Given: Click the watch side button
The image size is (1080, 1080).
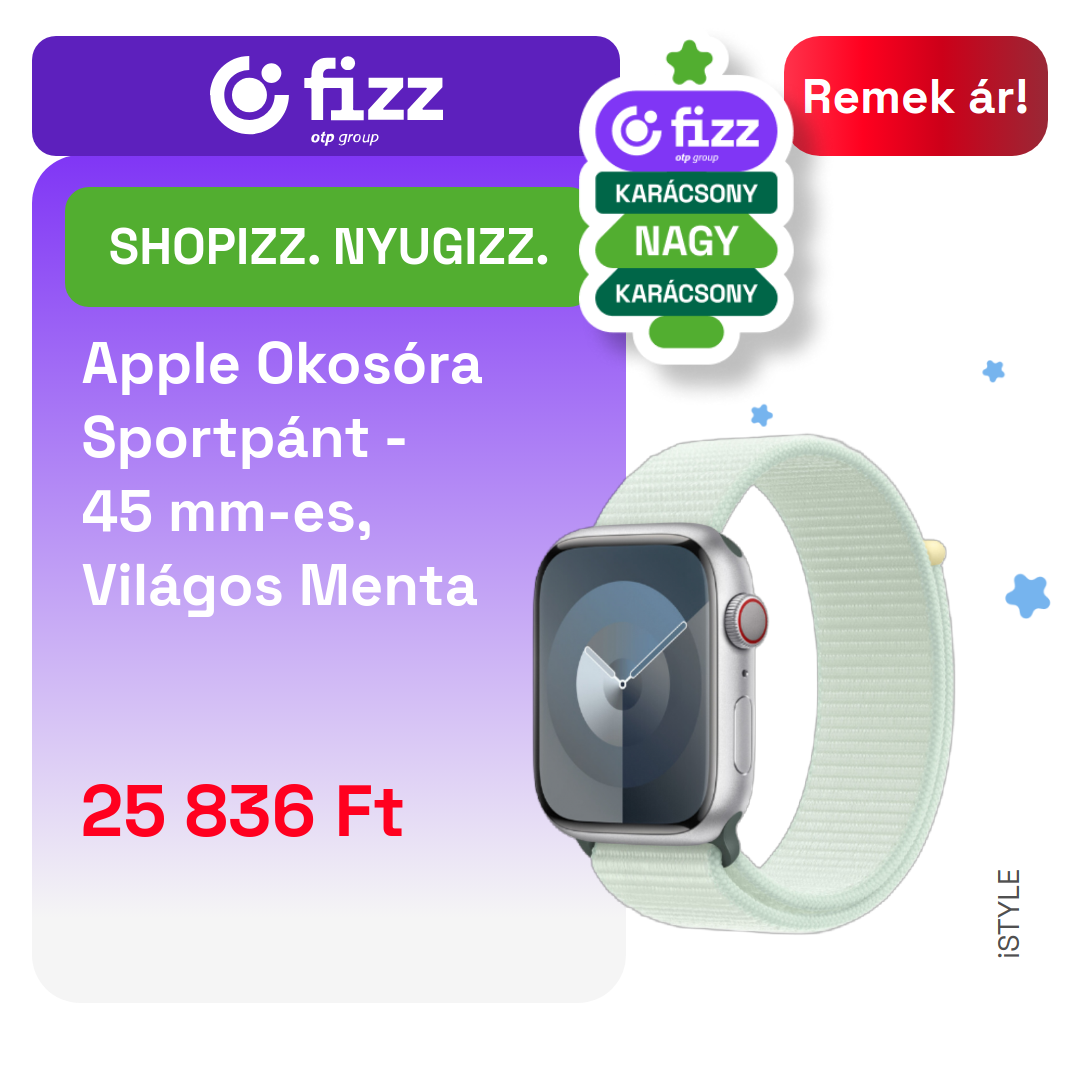Looking at the screenshot, I should (x=742, y=735).
